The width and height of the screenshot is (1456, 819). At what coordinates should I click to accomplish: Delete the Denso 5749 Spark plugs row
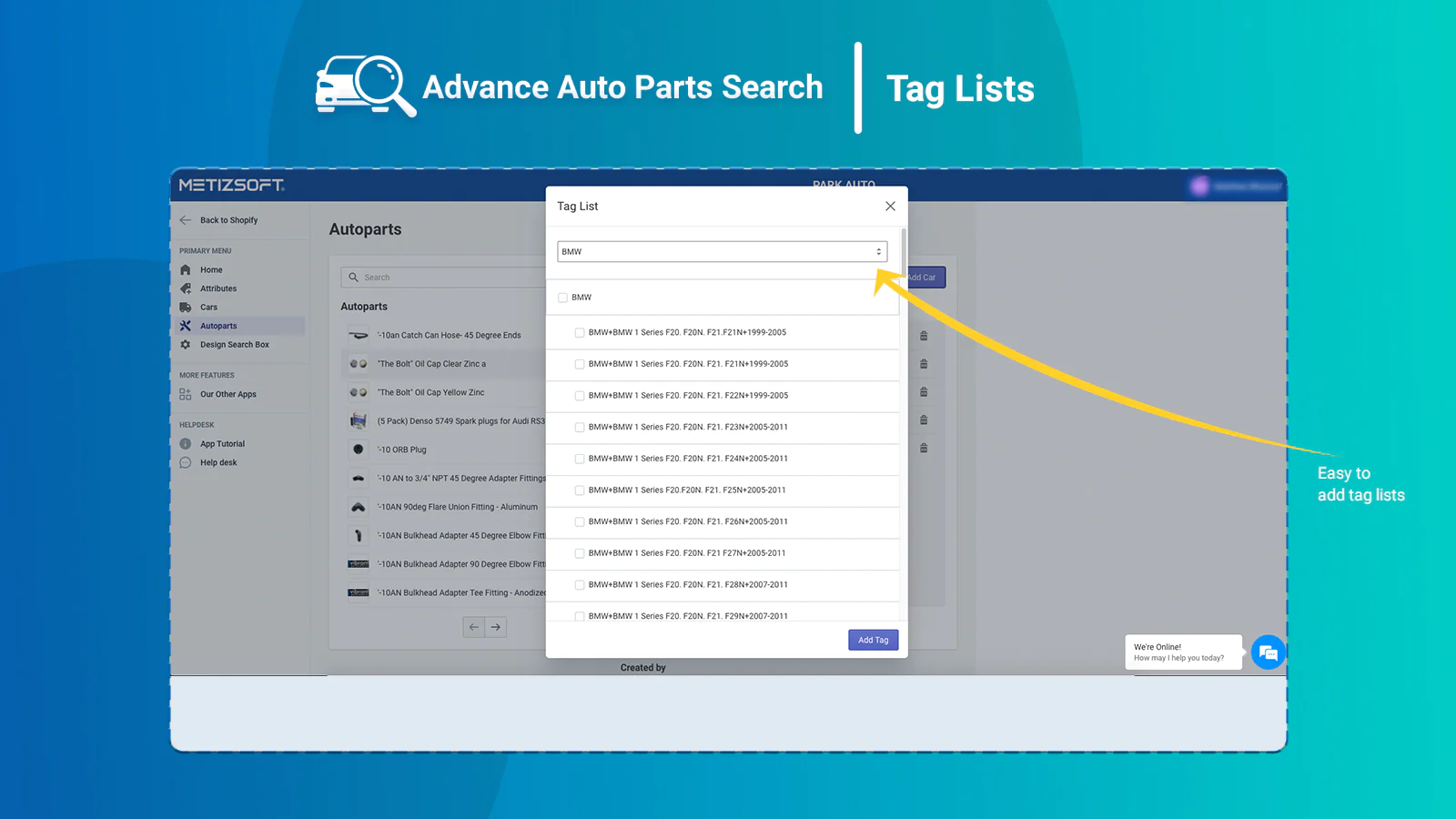[x=924, y=420]
